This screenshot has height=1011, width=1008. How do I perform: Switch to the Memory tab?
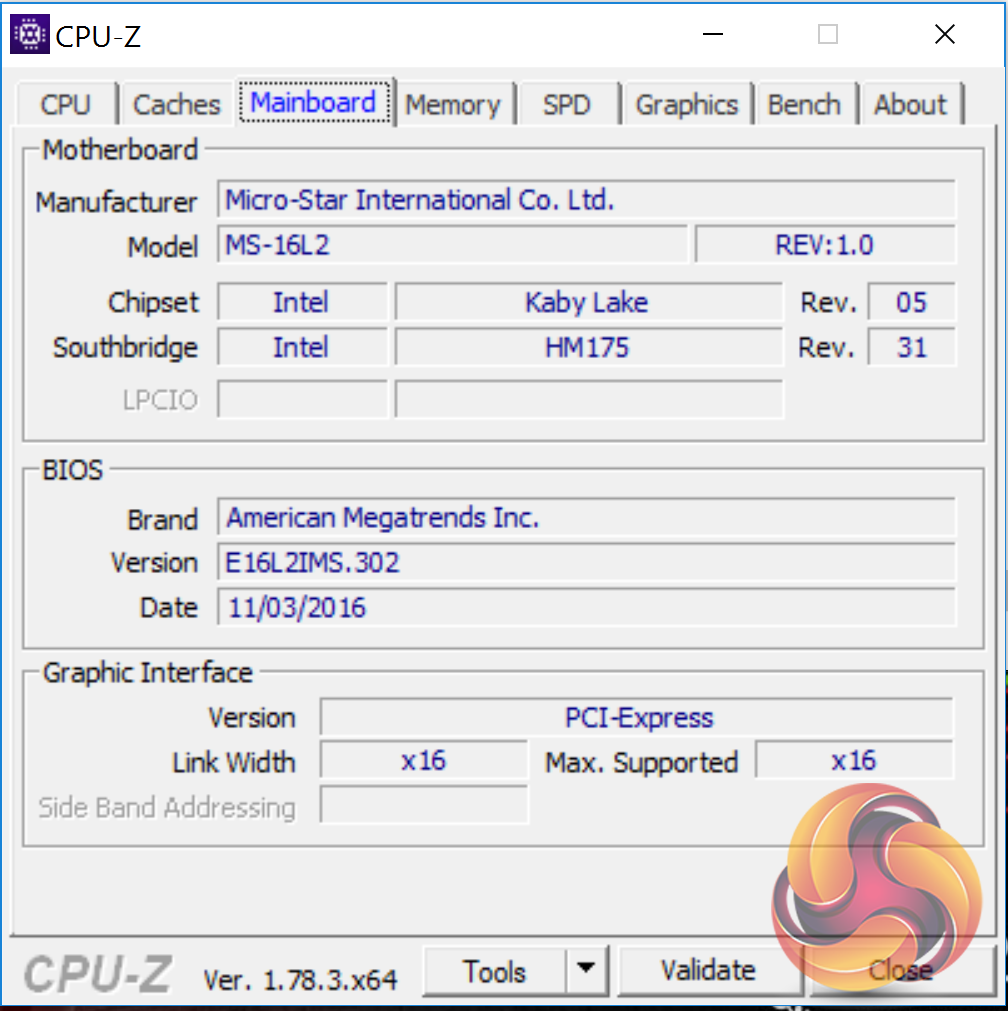click(x=453, y=104)
